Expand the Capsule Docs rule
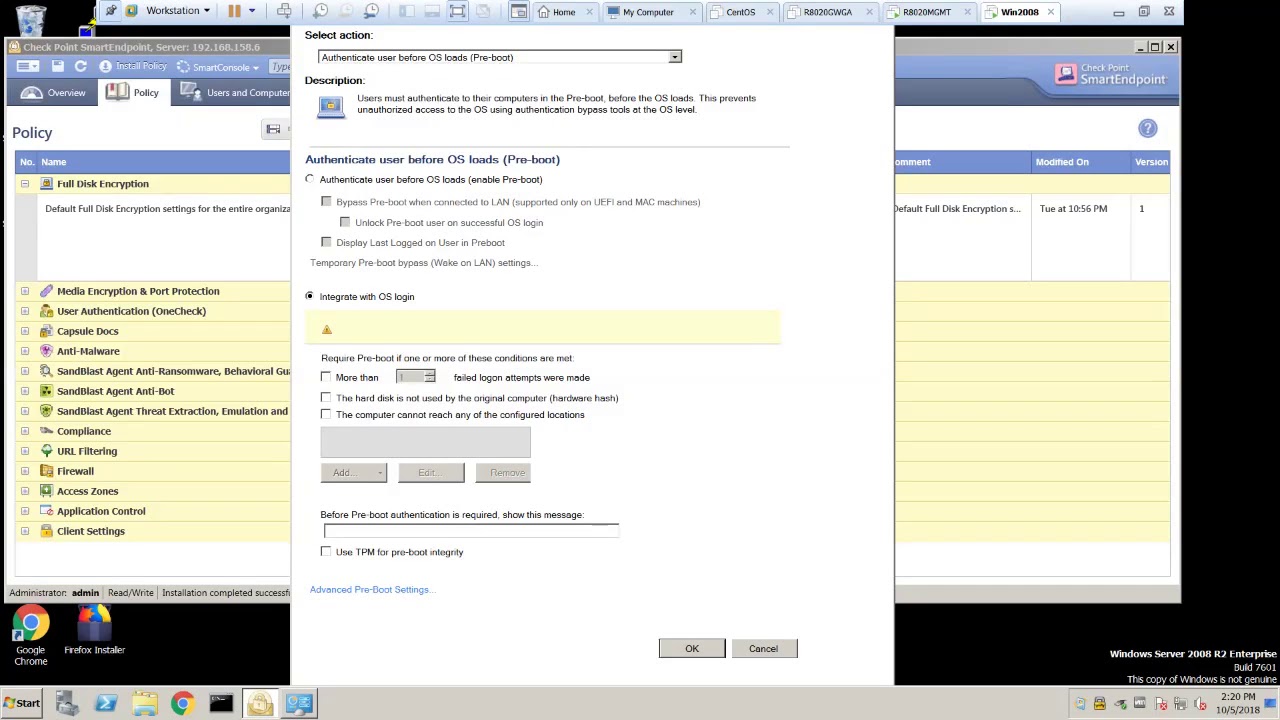 coord(24,331)
